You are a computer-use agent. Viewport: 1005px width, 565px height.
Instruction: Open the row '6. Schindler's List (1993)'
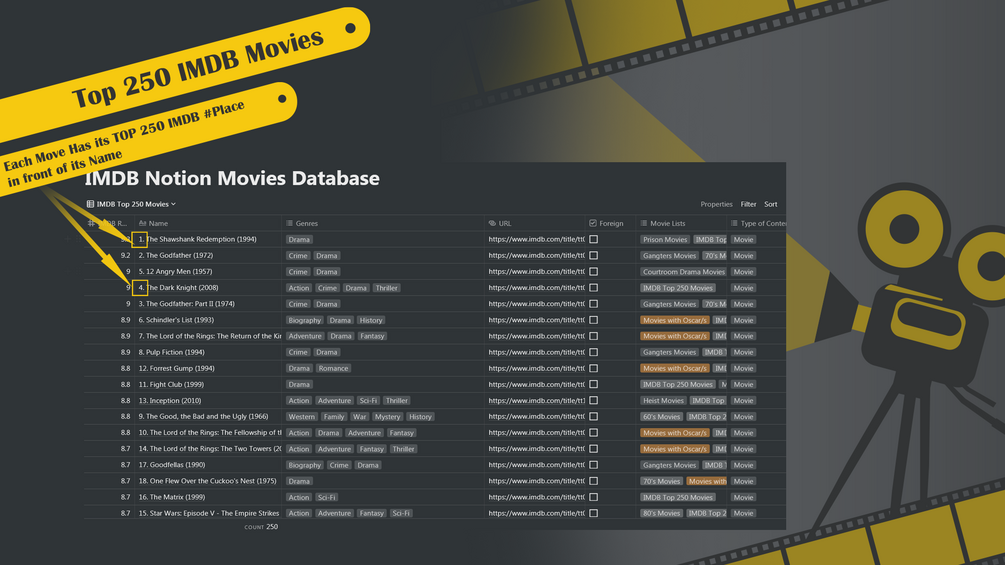coord(176,320)
